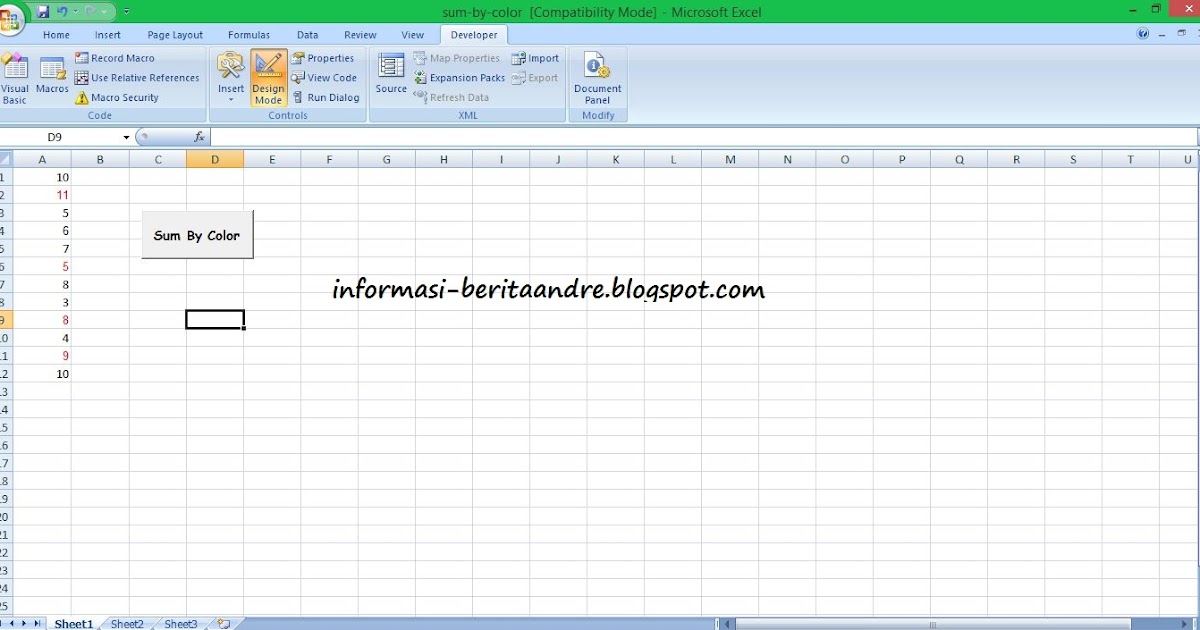The image size is (1200, 630).
Task: Switch to the Insert ribbon tab
Action: click(x=108, y=35)
